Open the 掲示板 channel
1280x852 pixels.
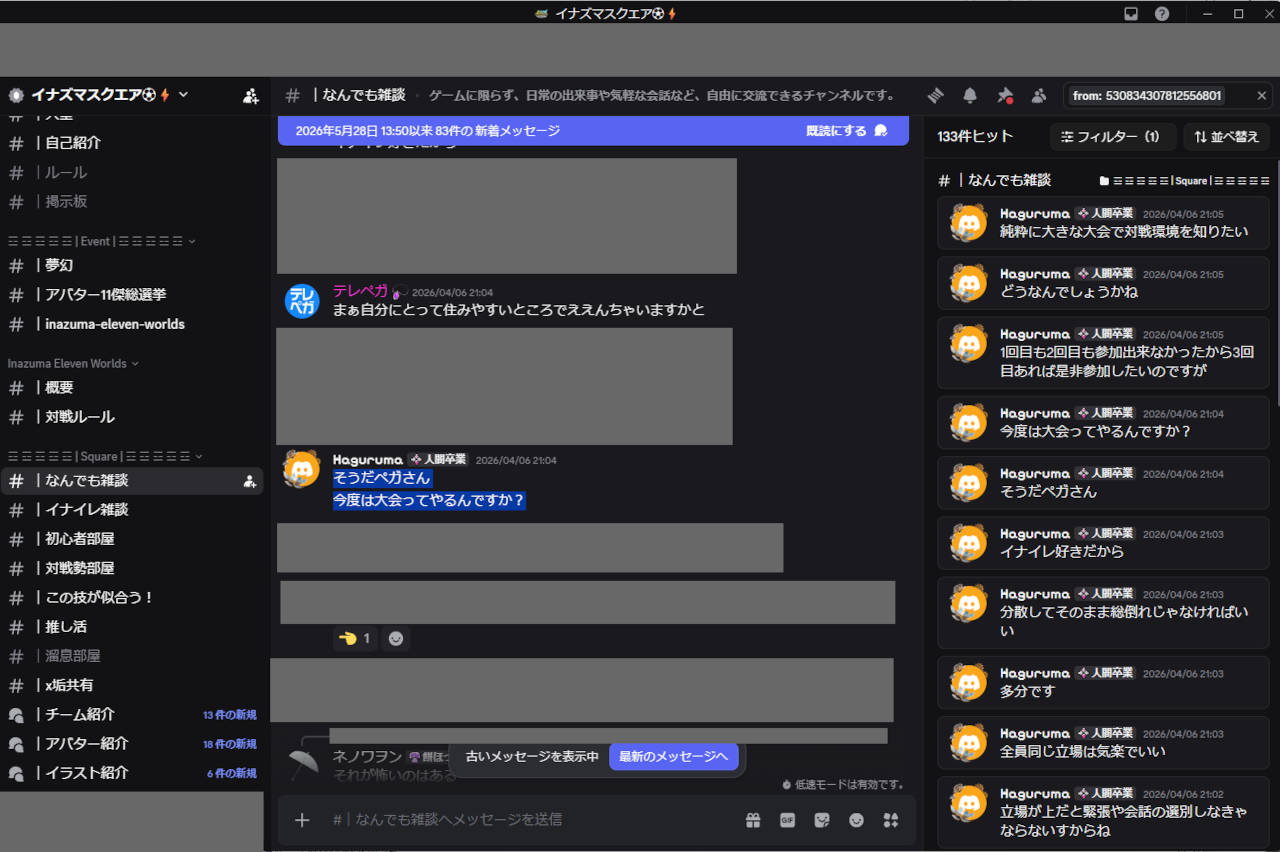coord(132,201)
